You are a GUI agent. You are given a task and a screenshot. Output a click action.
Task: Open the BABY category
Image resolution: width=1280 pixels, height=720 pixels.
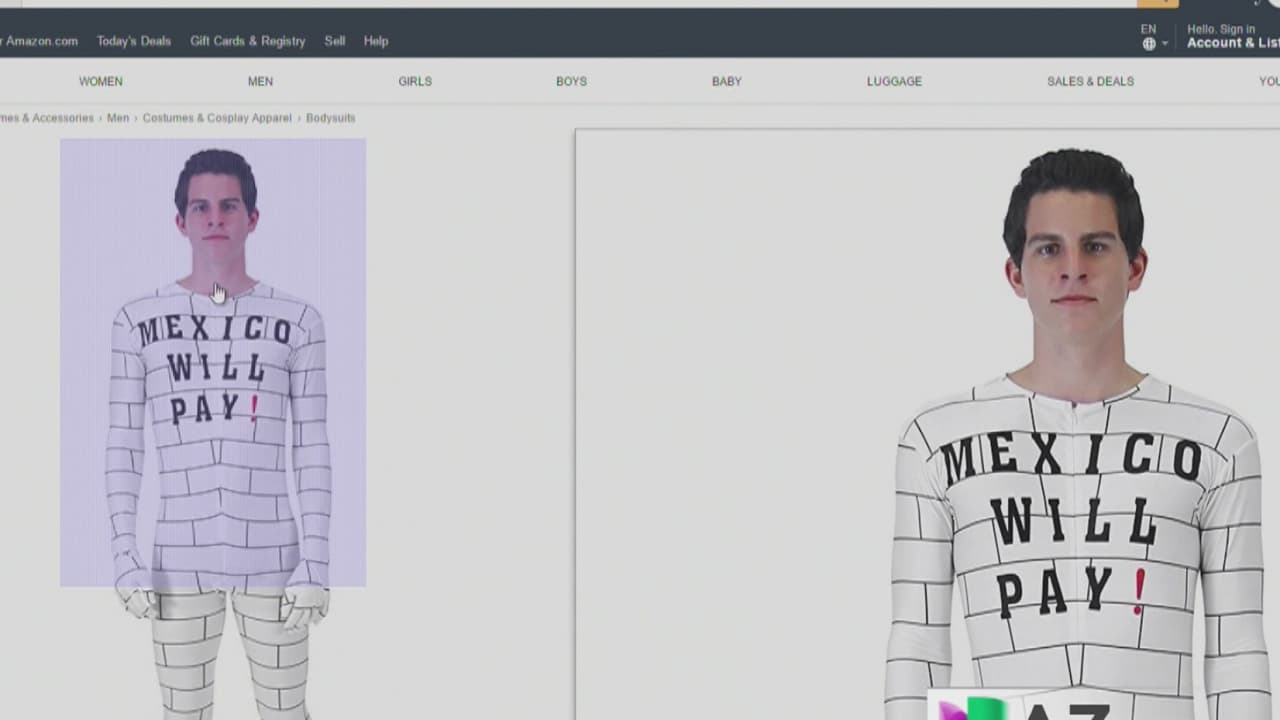pyautogui.click(x=727, y=81)
